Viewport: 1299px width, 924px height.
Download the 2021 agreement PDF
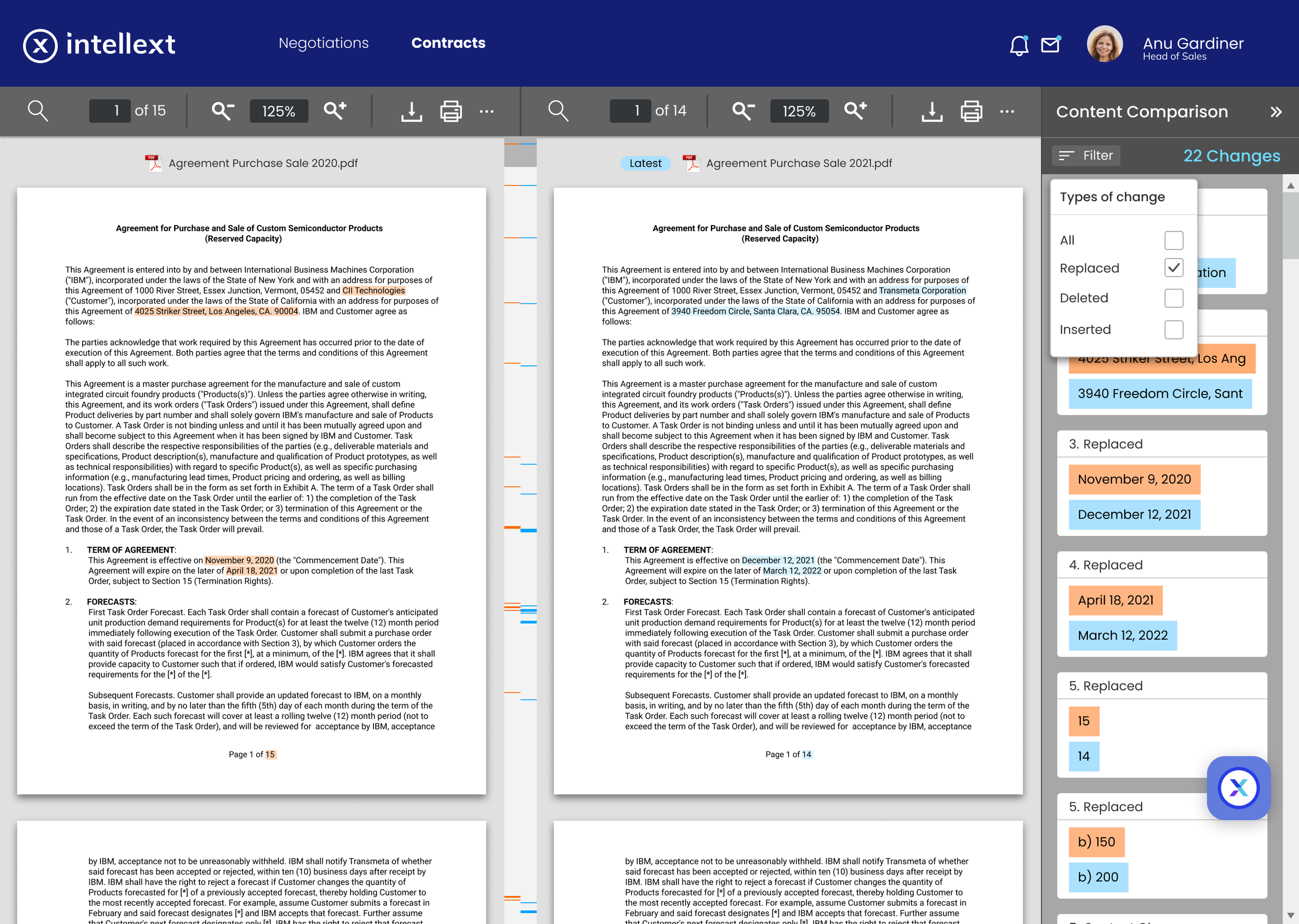pos(932,111)
